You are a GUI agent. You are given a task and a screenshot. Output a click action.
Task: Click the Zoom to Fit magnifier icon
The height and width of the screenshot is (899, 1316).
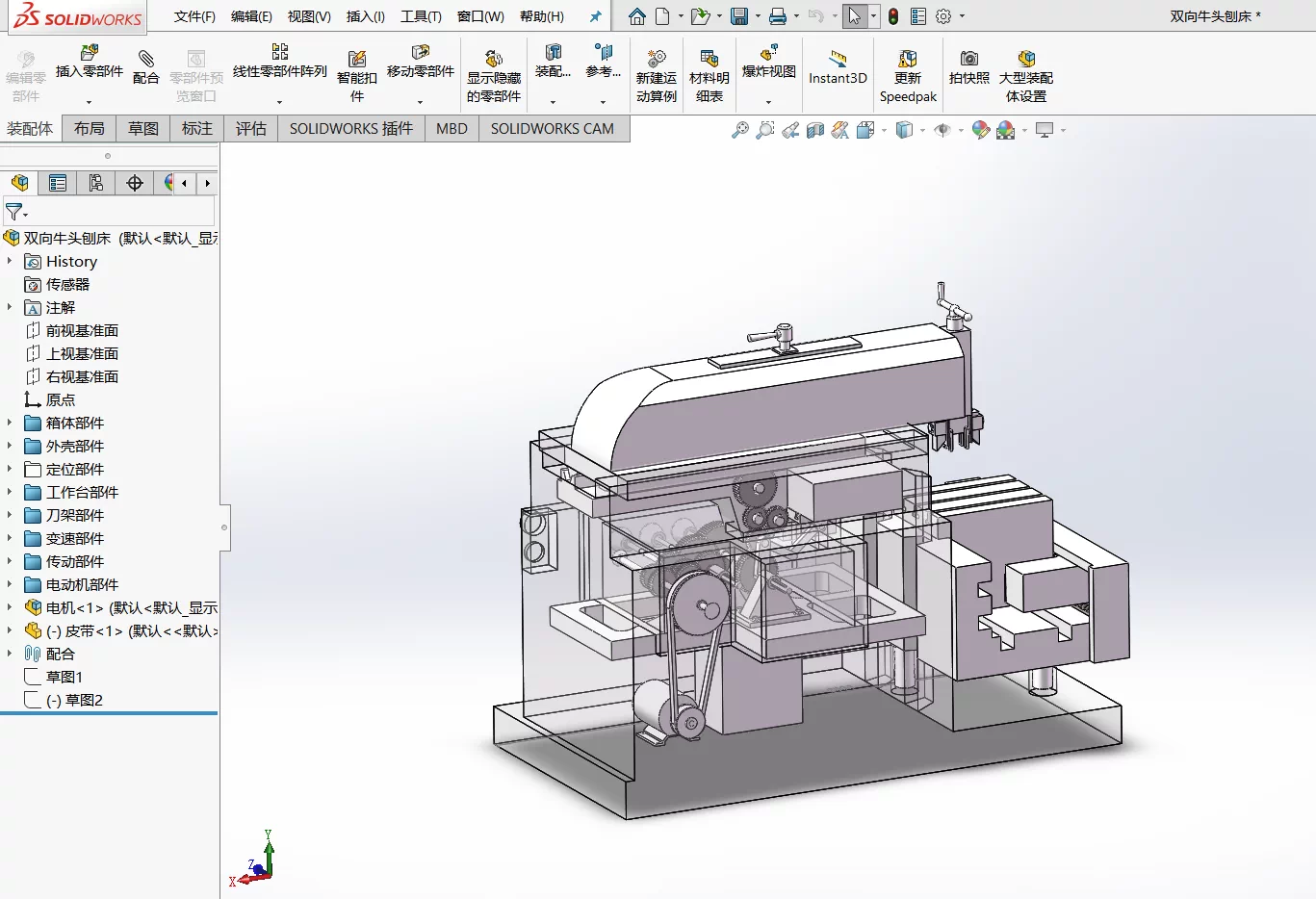click(x=740, y=130)
